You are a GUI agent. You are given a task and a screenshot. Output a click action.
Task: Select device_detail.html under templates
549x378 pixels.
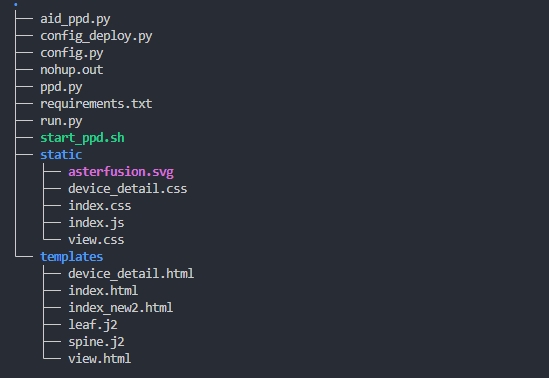131,273
